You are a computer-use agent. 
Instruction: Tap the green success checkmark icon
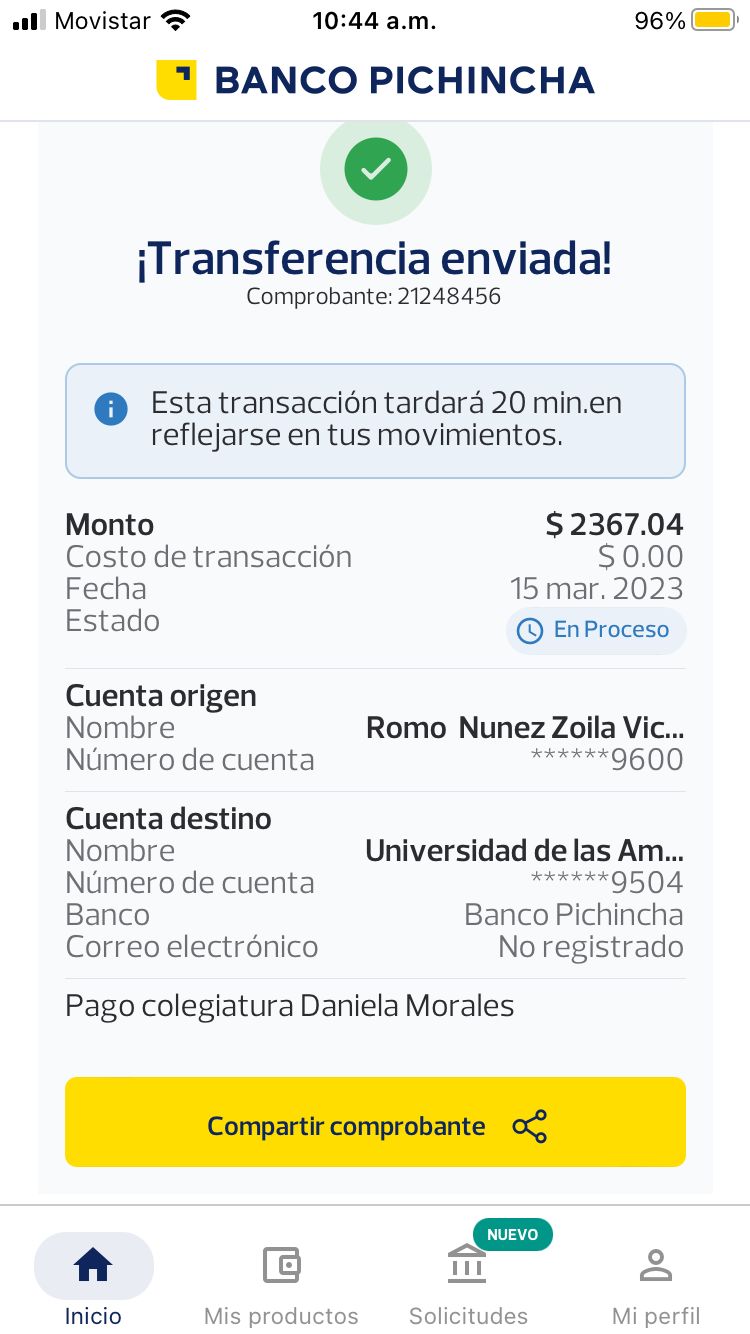click(x=375, y=169)
